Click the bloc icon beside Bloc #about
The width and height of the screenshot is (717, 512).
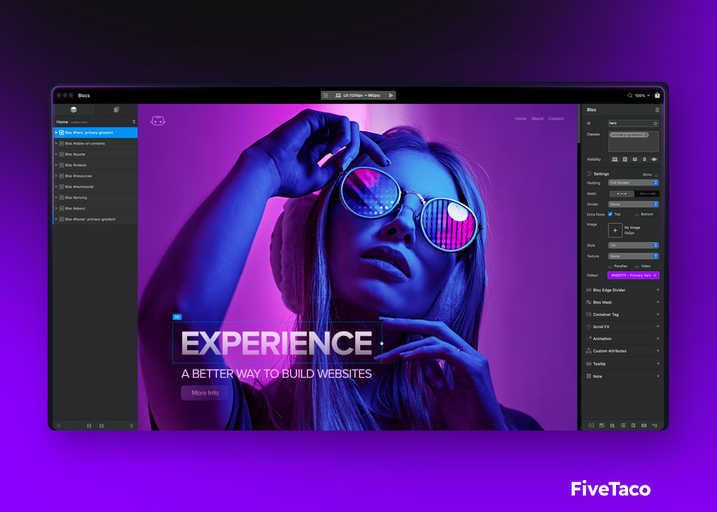point(62,208)
